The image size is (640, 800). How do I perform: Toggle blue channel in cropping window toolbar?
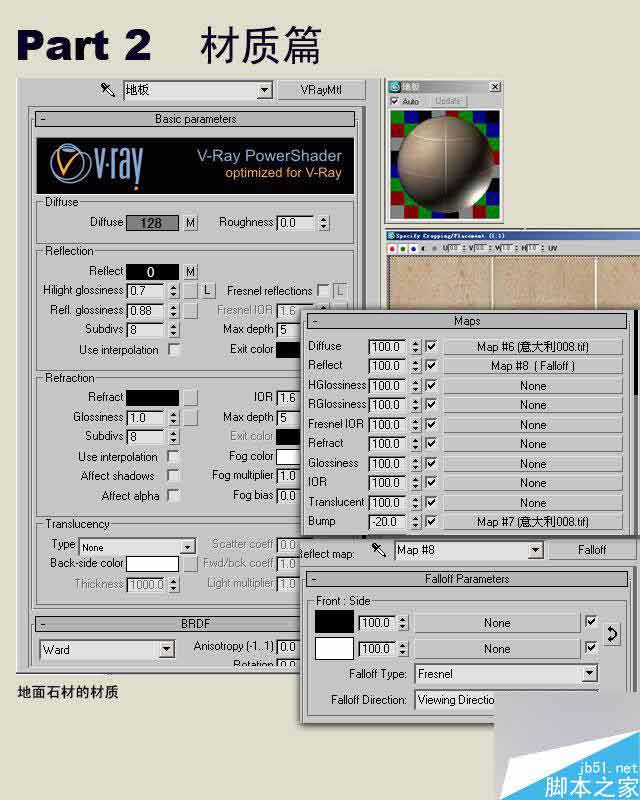413,248
